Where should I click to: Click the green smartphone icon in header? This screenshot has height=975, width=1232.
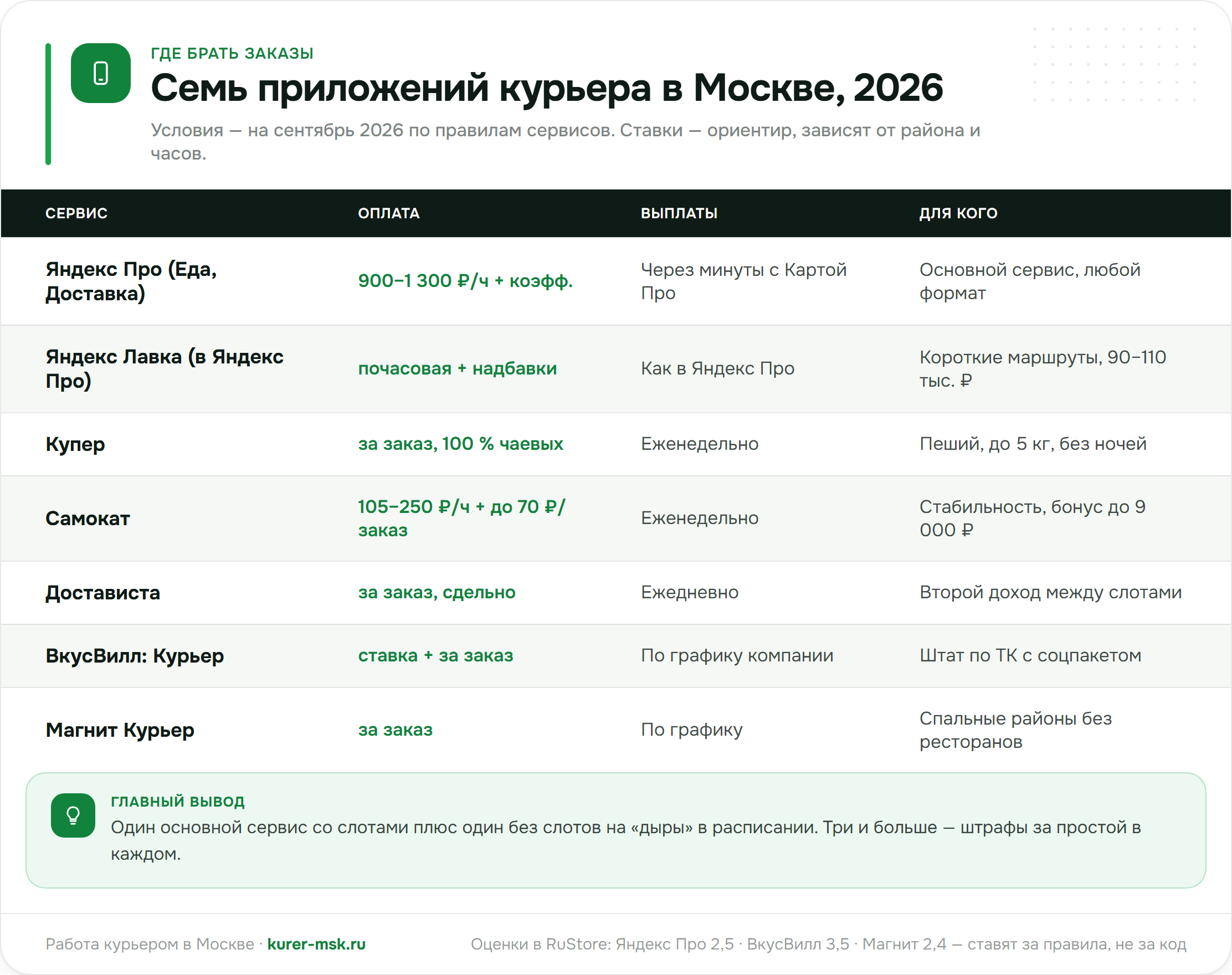(x=100, y=73)
